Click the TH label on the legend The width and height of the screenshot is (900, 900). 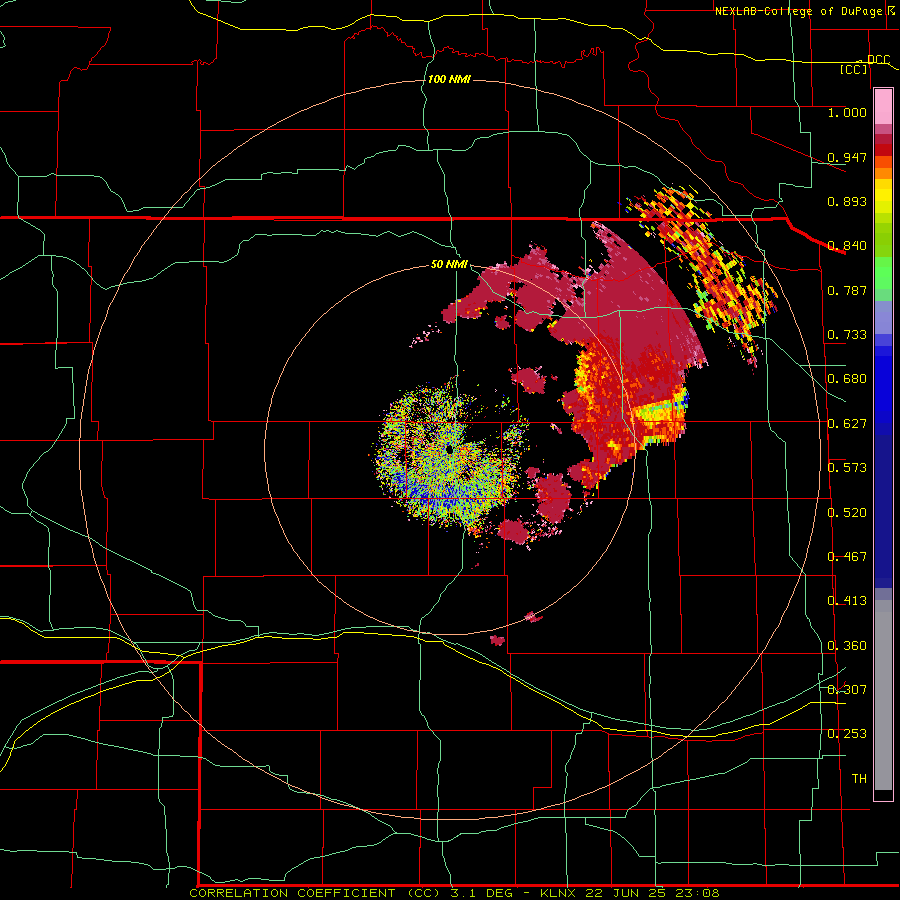(x=859, y=779)
